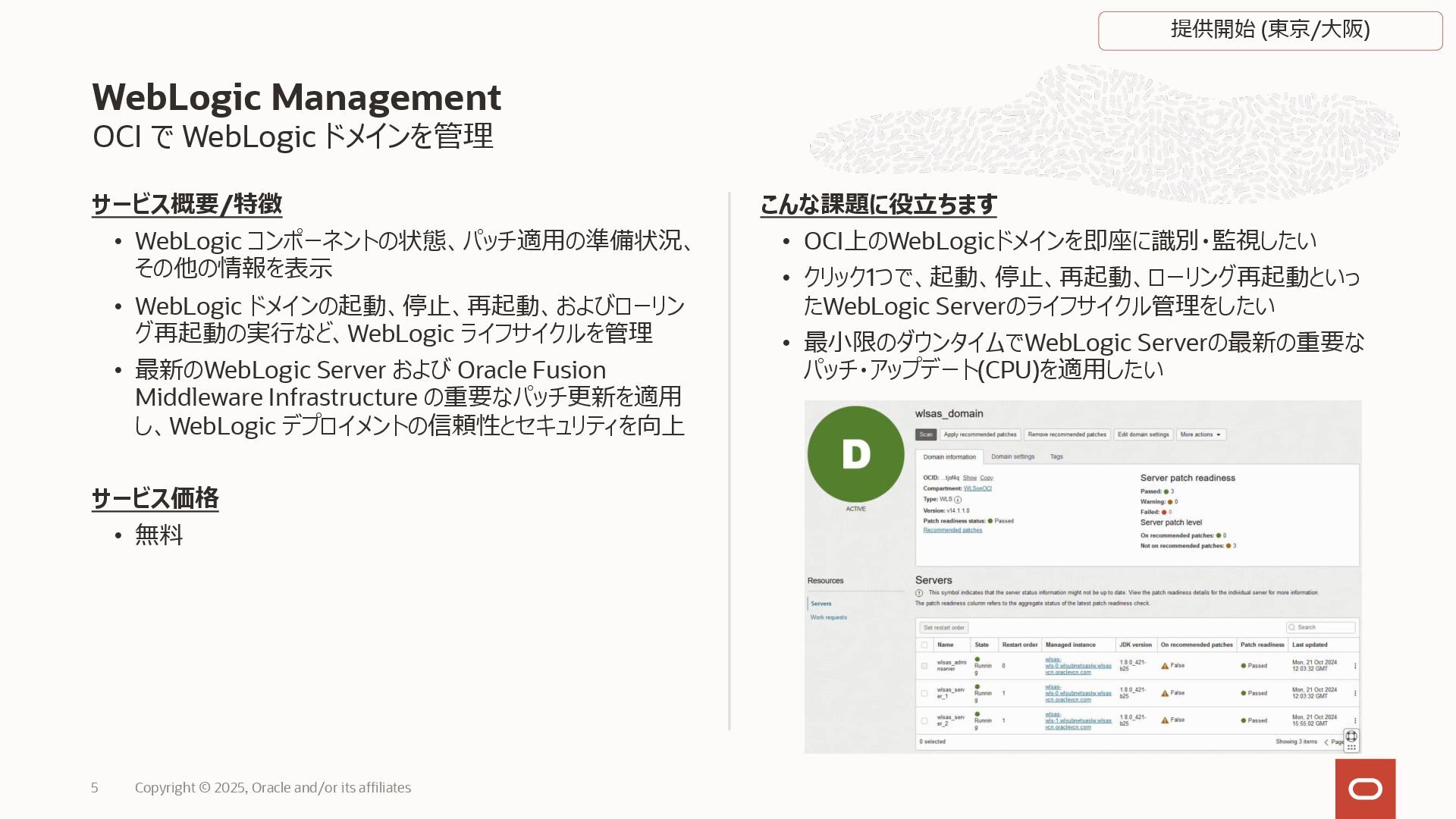
Task: Click the Set restart order button
Action: tap(944, 628)
